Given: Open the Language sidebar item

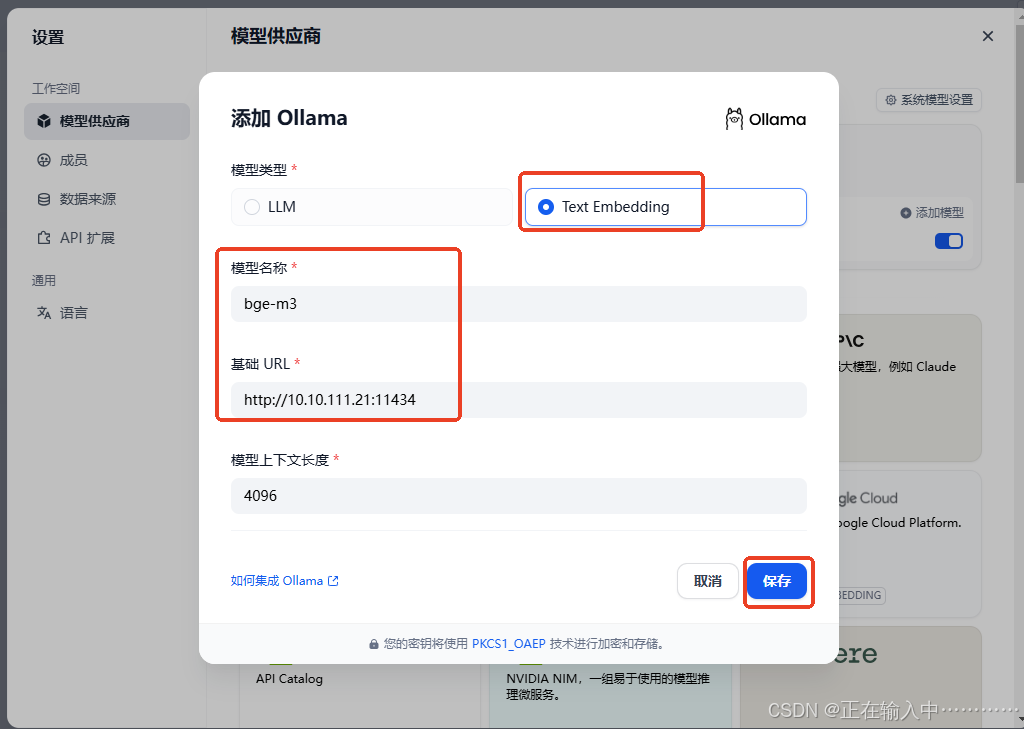Looking at the screenshot, I should [x=107, y=313].
